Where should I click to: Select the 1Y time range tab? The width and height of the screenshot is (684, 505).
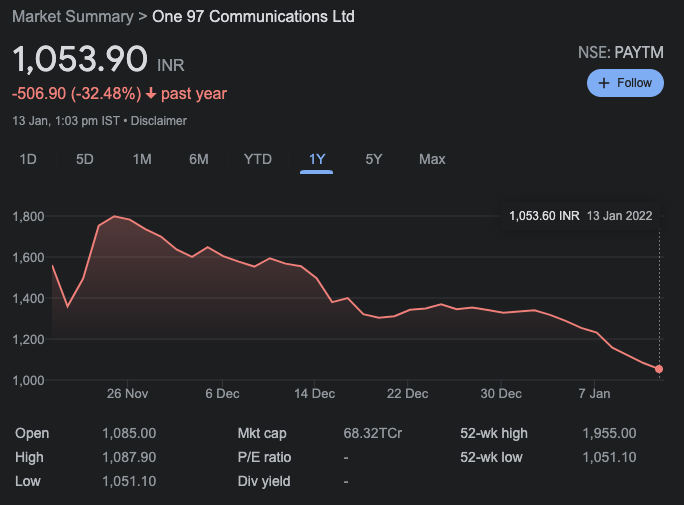pos(317,159)
